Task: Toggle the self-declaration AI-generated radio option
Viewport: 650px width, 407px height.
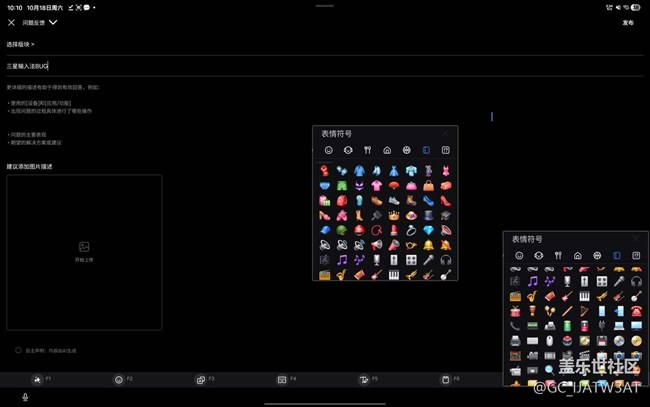Action: click(x=18, y=350)
